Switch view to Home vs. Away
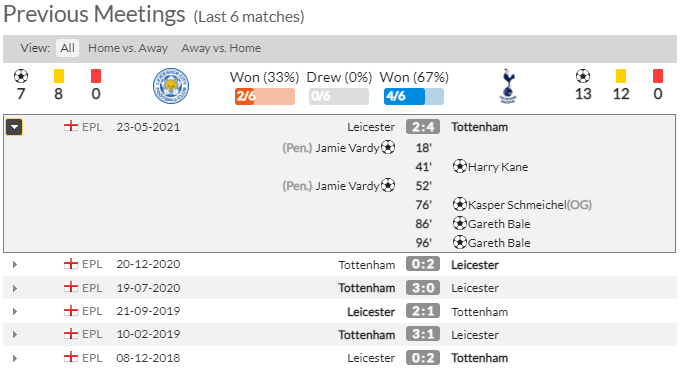The width and height of the screenshot is (683, 370). (128, 48)
